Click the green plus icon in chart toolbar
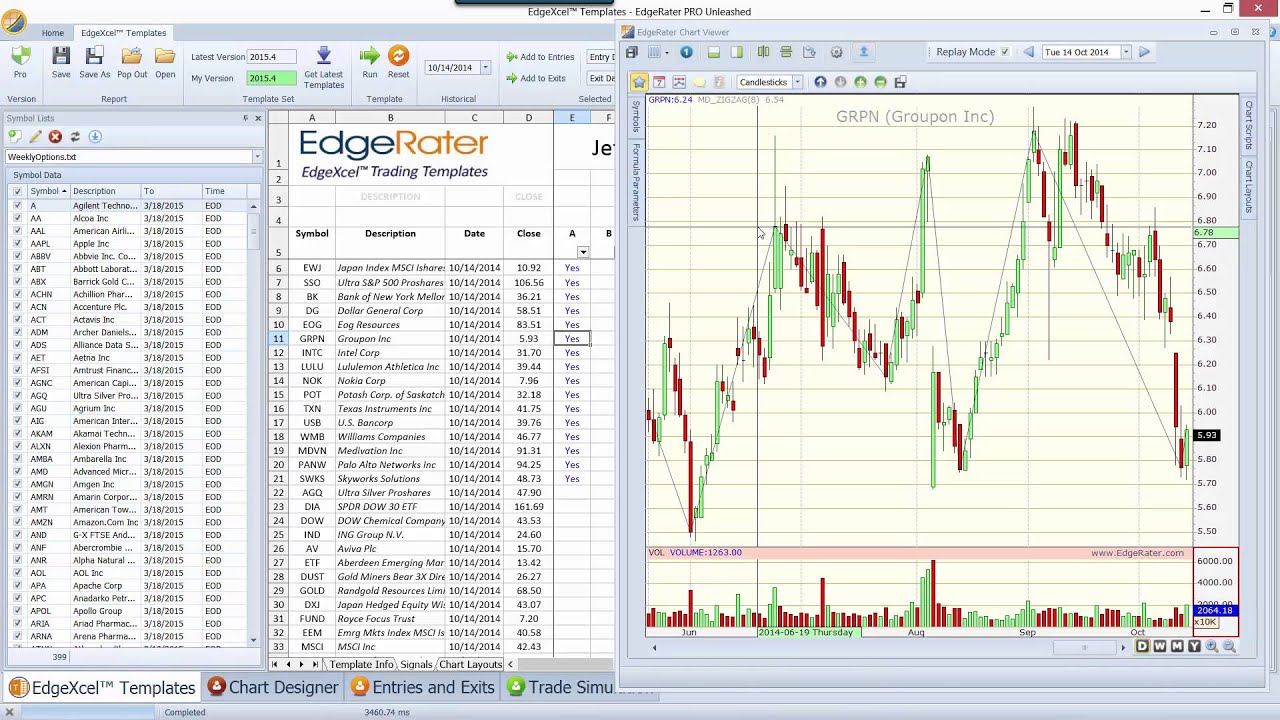Viewport: 1280px width, 720px height. coord(860,82)
